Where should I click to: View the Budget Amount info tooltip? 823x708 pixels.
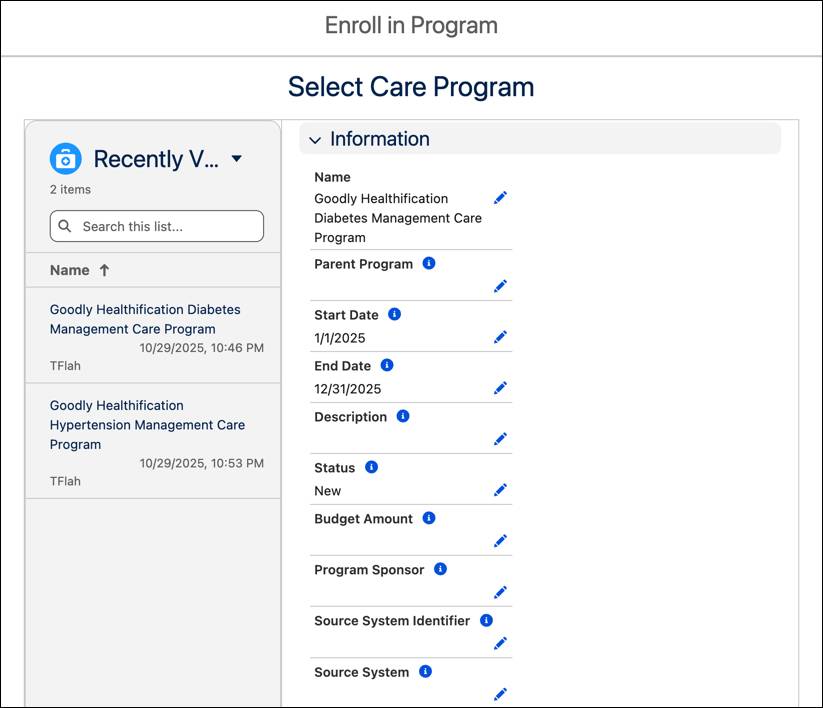coord(428,517)
